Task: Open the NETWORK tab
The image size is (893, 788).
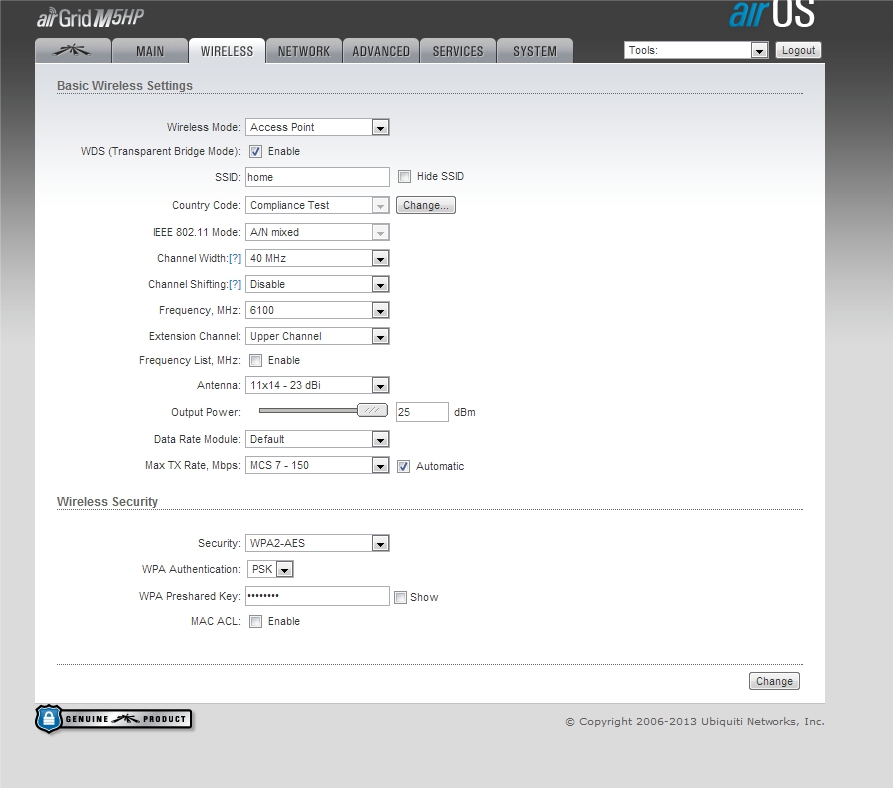Action: click(x=304, y=51)
